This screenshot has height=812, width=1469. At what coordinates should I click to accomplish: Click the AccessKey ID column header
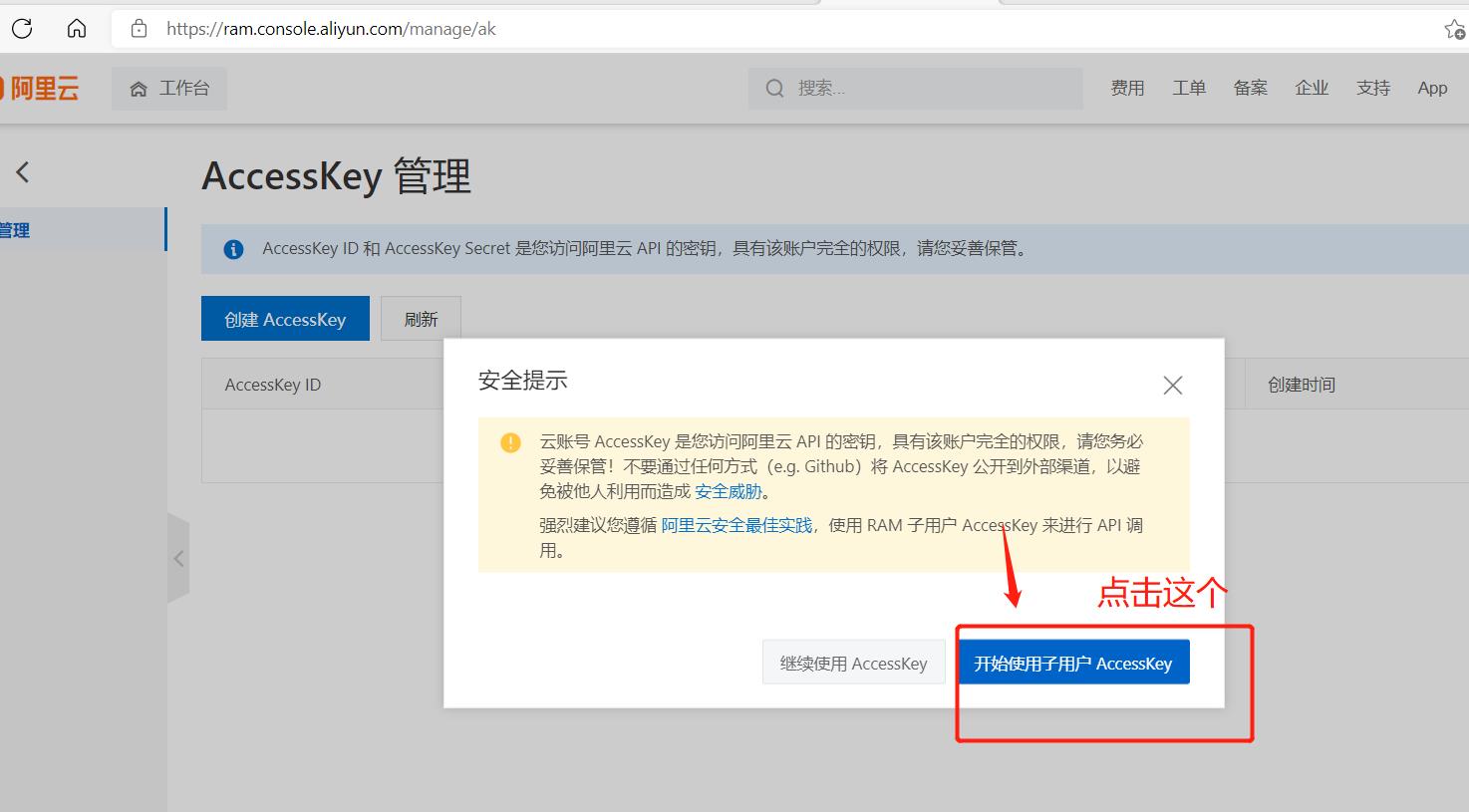[x=273, y=385]
